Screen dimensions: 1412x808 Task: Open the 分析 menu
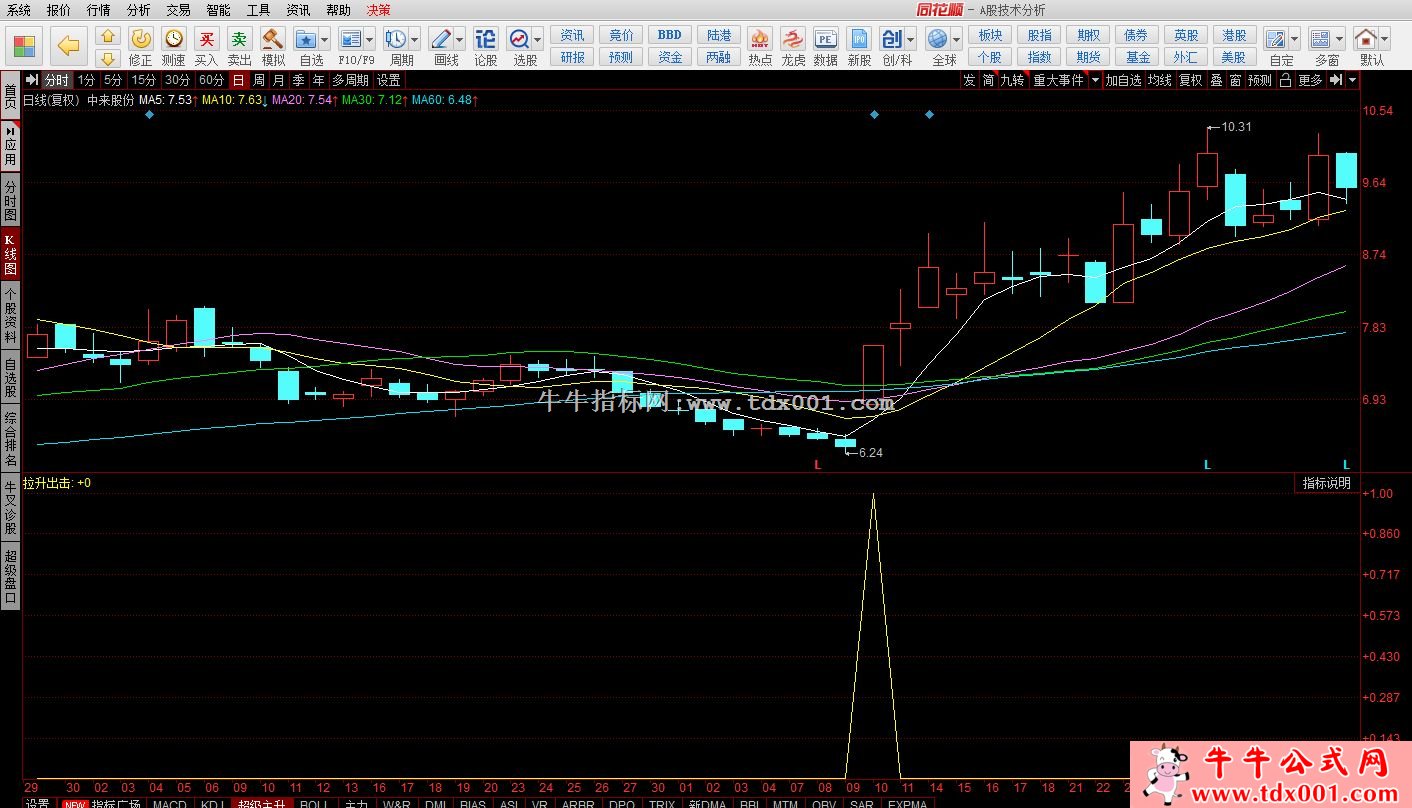(139, 10)
